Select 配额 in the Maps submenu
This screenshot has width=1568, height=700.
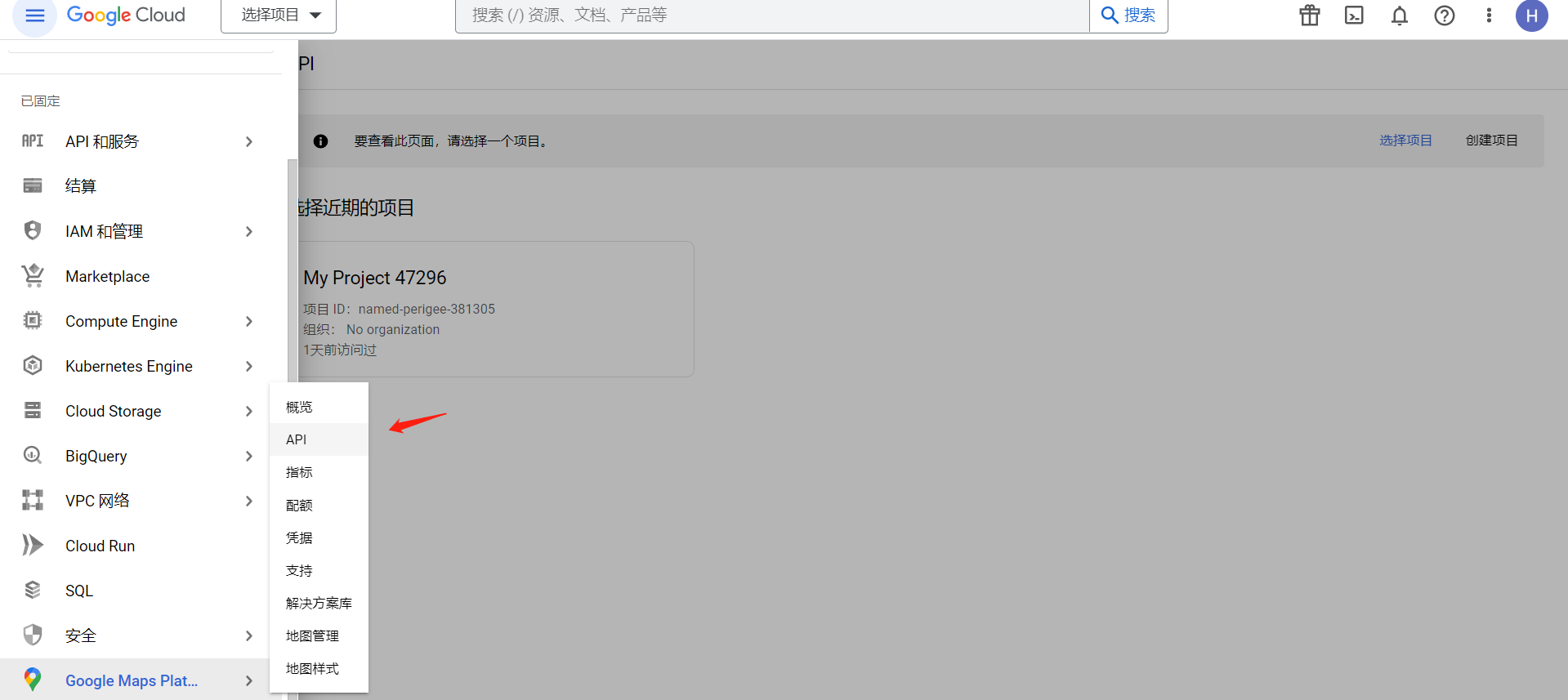(319, 505)
